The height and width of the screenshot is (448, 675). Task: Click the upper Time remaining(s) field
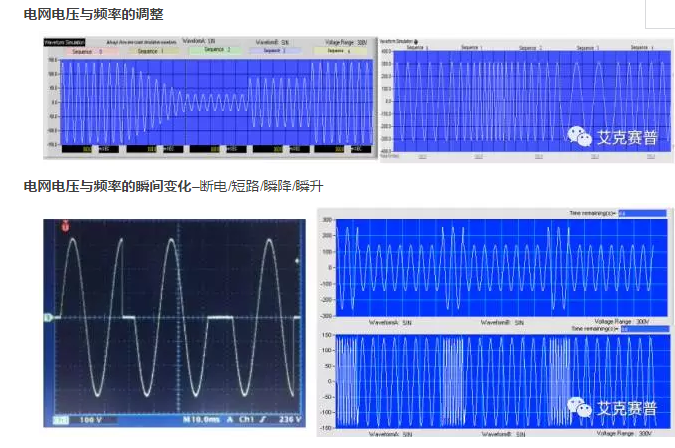pos(640,213)
